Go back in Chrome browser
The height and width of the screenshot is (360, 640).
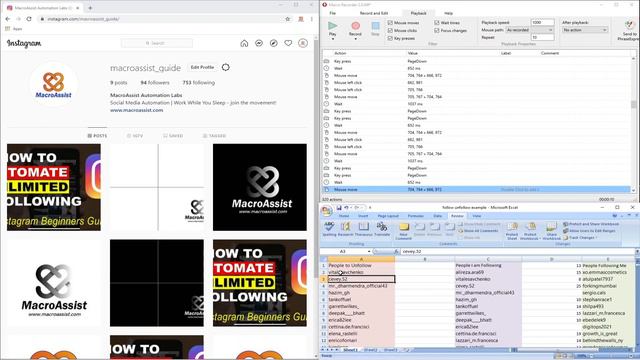point(8,19)
